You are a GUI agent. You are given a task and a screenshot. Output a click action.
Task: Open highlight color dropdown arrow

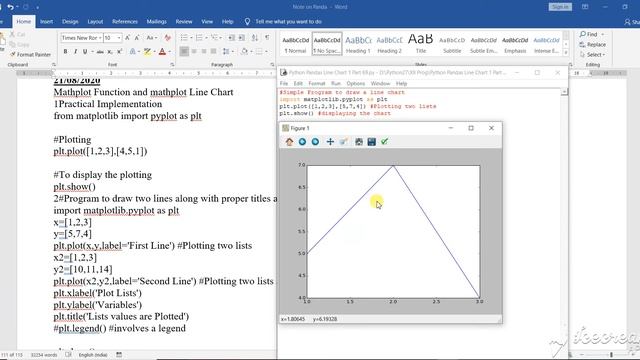pos(154,52)
